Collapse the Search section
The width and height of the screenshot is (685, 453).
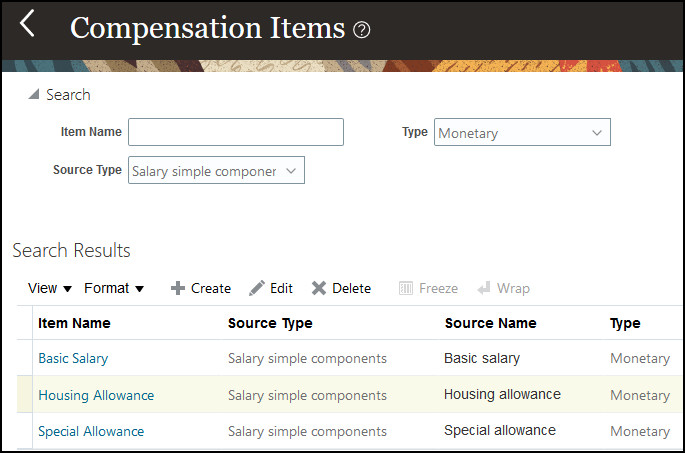[x=34, y=95]
